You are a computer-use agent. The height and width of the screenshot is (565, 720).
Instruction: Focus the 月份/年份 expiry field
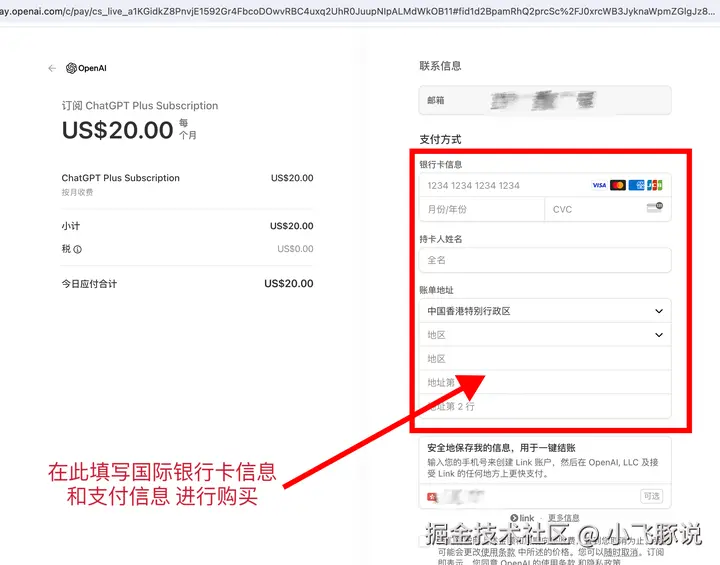482,209
